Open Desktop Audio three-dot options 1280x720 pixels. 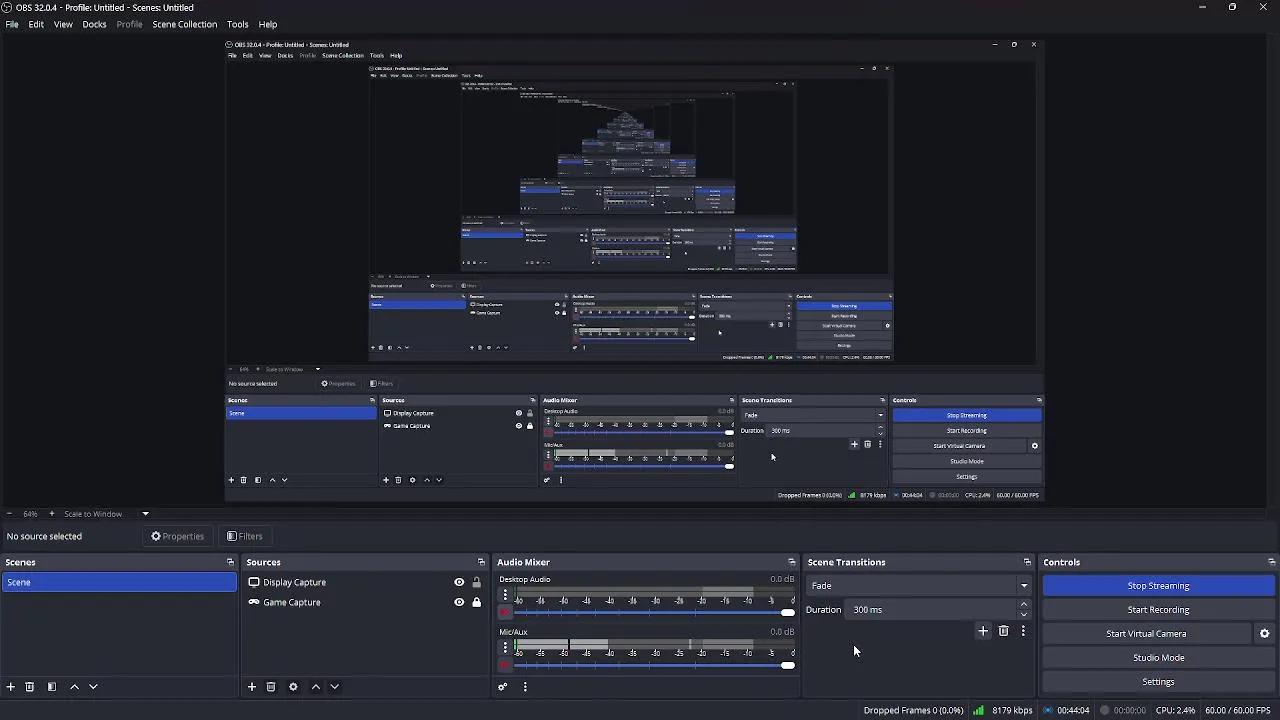[x=505, y=595]
